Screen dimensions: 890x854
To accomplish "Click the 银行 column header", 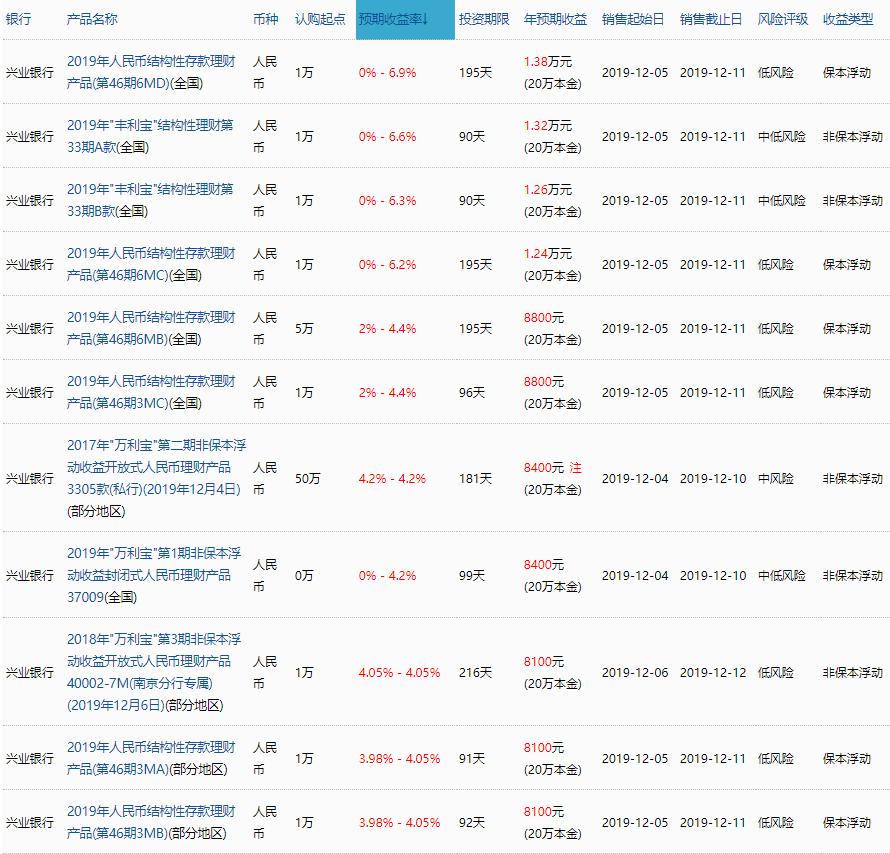I will [18, 19].
